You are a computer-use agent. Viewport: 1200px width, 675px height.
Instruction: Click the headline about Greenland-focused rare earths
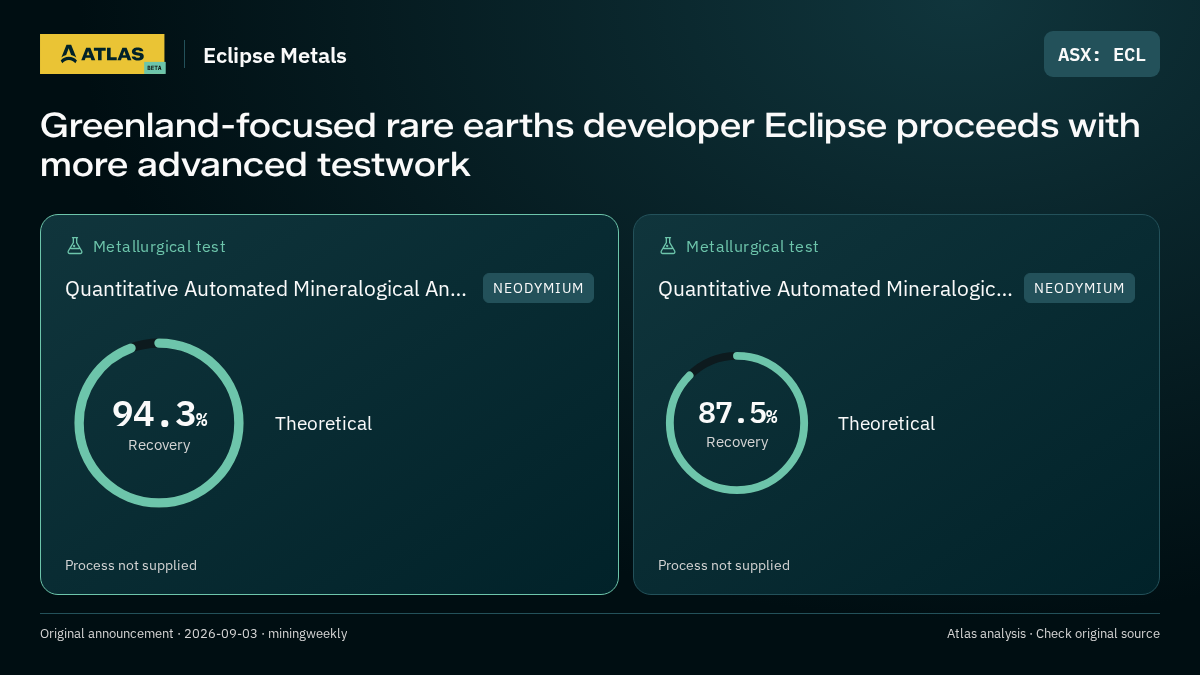point(590,145)
